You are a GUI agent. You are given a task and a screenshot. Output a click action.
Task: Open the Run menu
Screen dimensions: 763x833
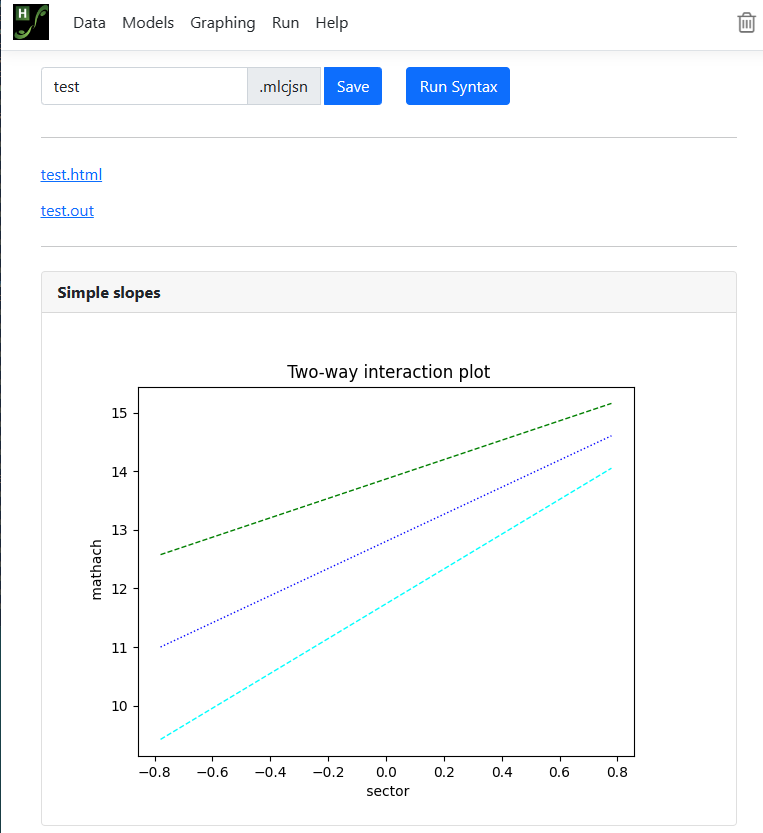click(285, 23)
